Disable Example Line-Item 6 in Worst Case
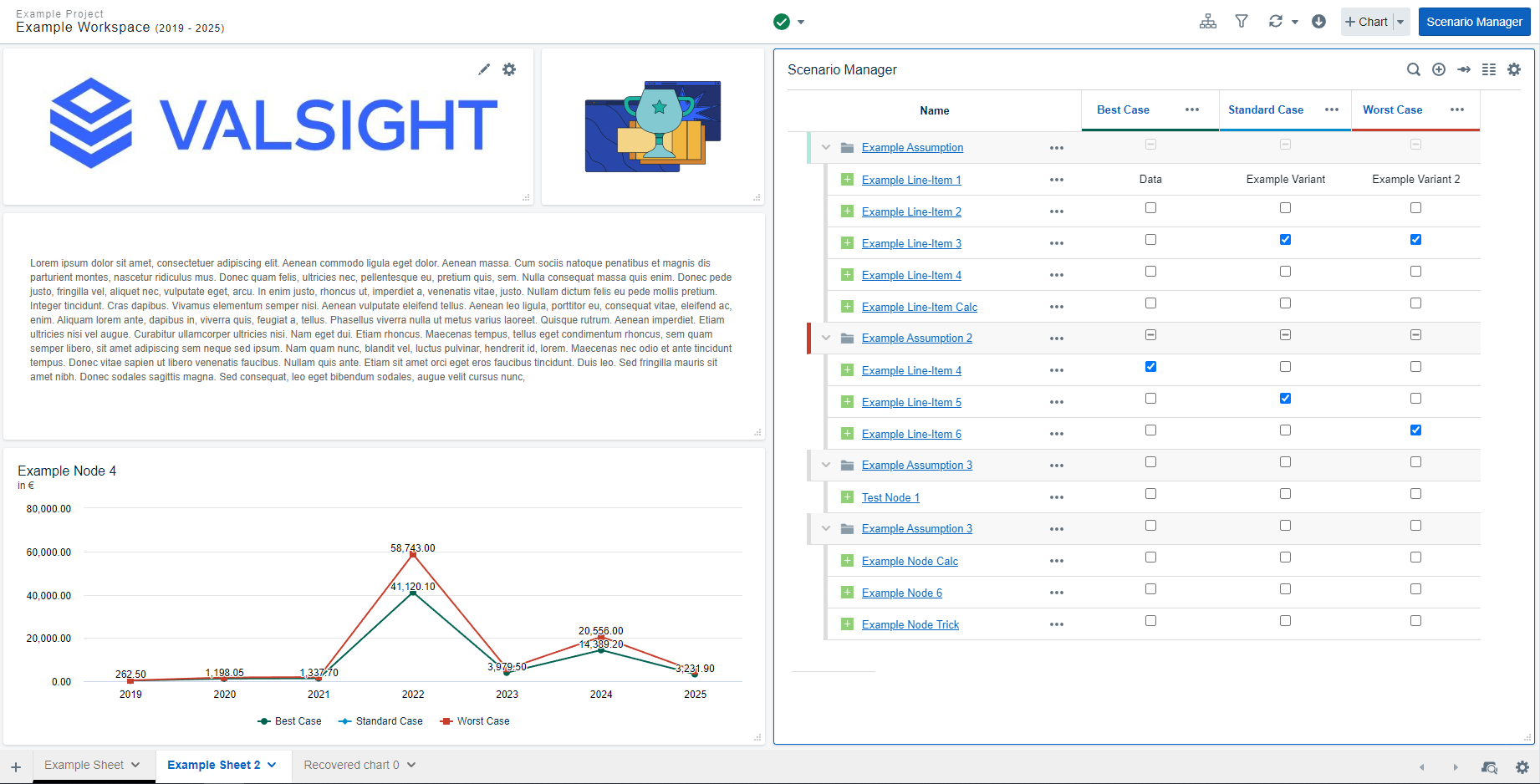Viewport: 1540px width, 784px height. [1415, 430]
